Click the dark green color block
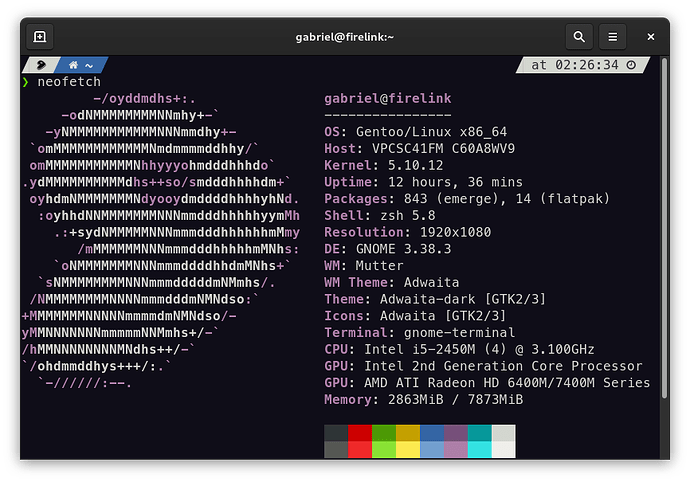 pyautogui.click(x=384, y=433)
